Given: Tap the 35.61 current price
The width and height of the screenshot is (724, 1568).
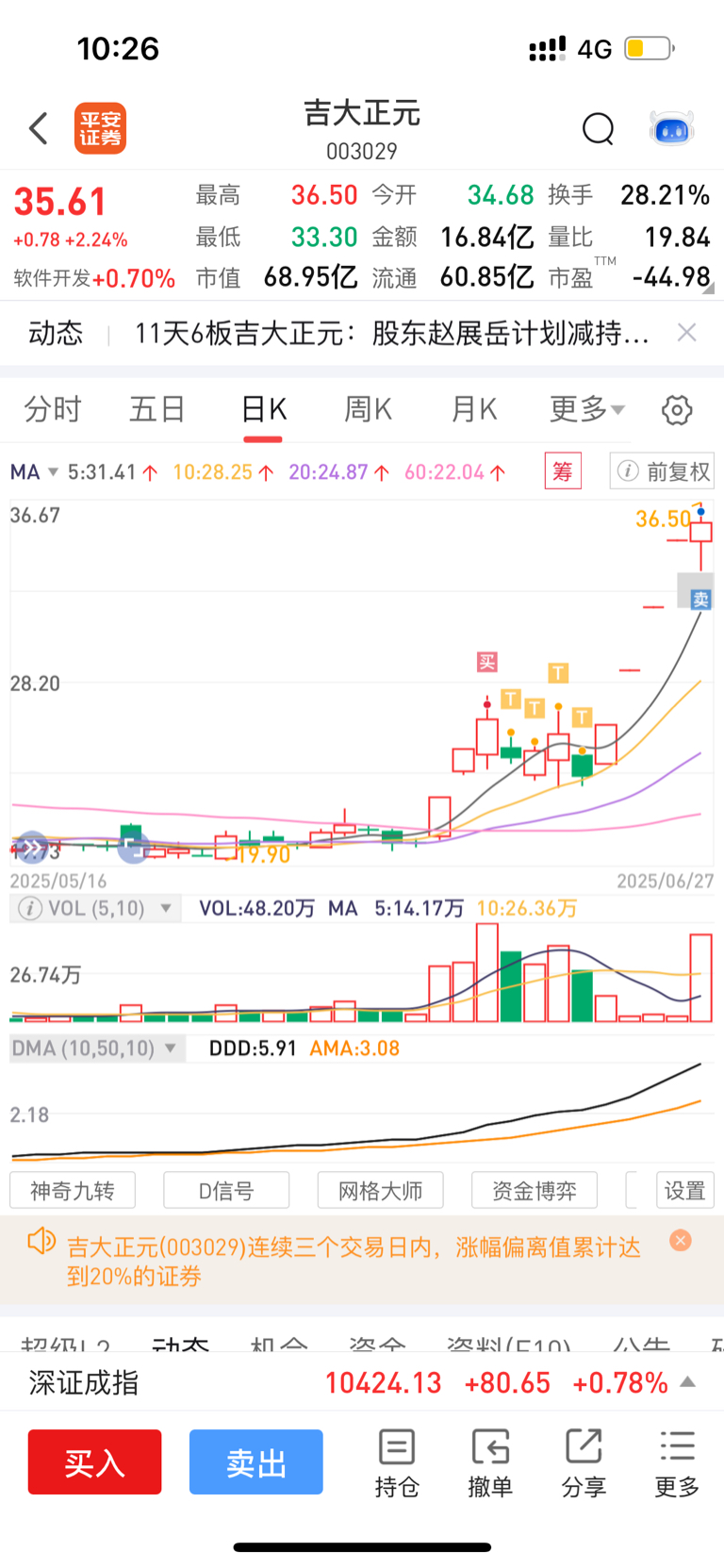Looking at the screenshot, I should tap(60, 202).
